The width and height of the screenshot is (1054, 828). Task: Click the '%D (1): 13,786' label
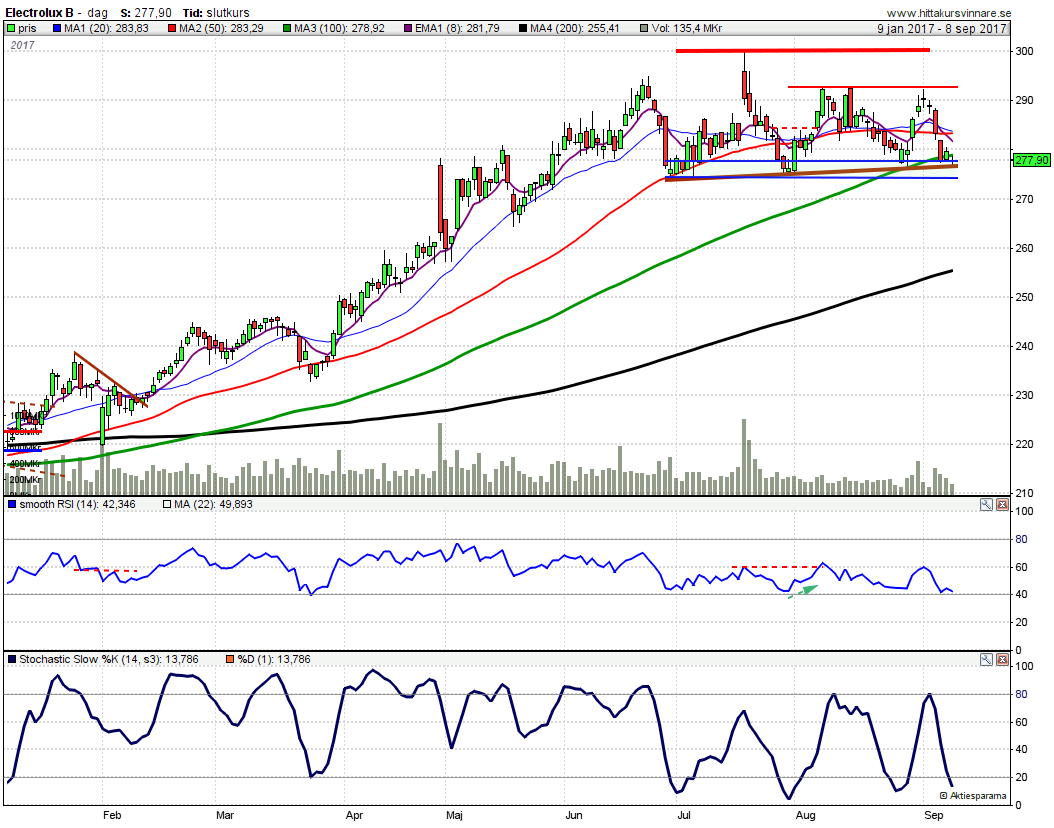coord(274,659)
